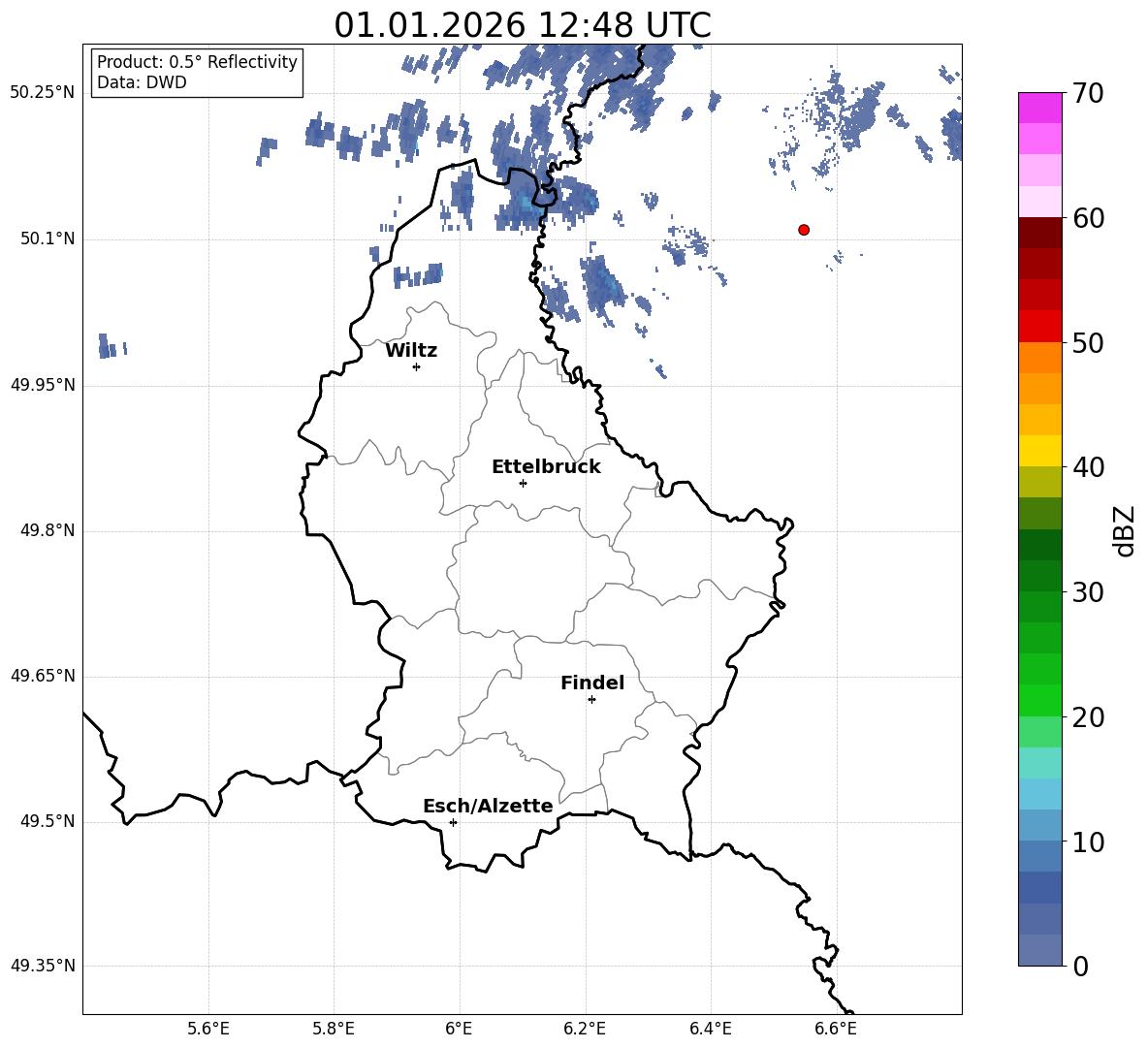Viewport: 1148px width, 1048px height.
Task: Click the 5.6°E longitude label
Action: (208, 1029)
